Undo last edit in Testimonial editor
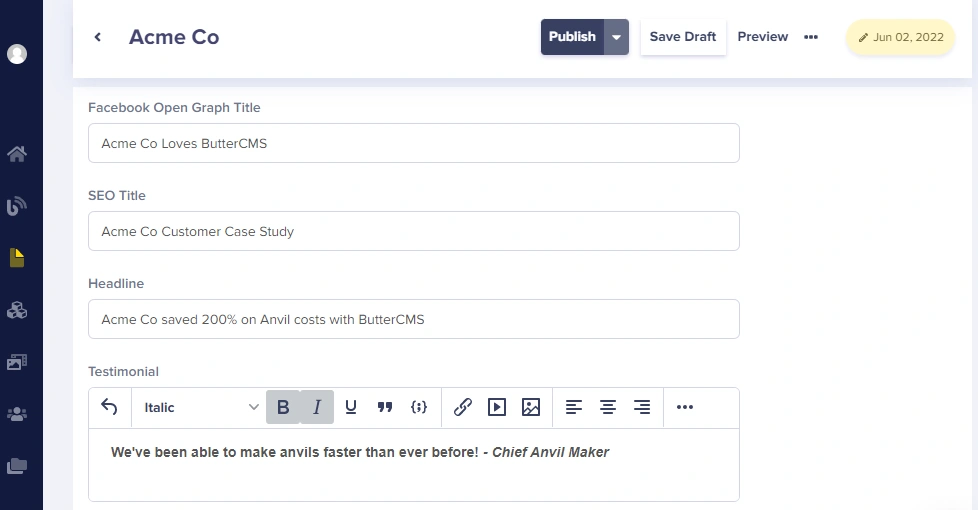This screenshot has height=510, width=978. tap(109, 407)
